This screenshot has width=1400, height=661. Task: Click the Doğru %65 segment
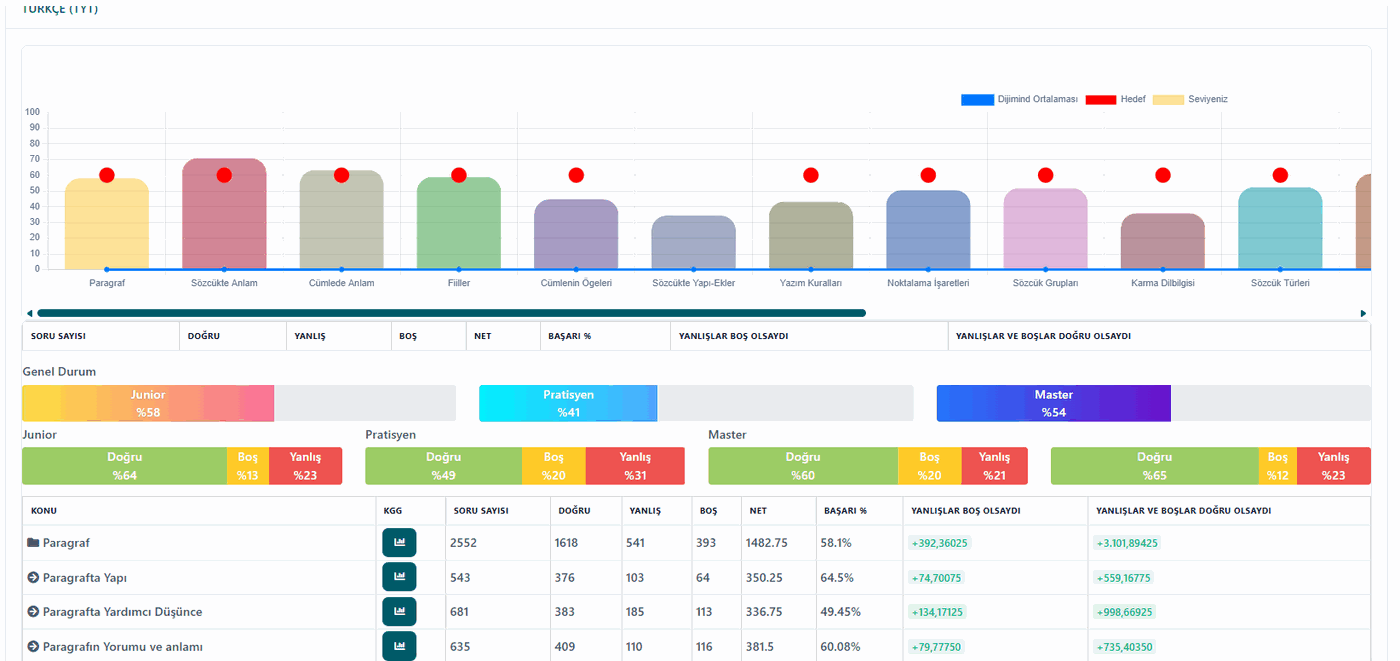[1154, 466]
